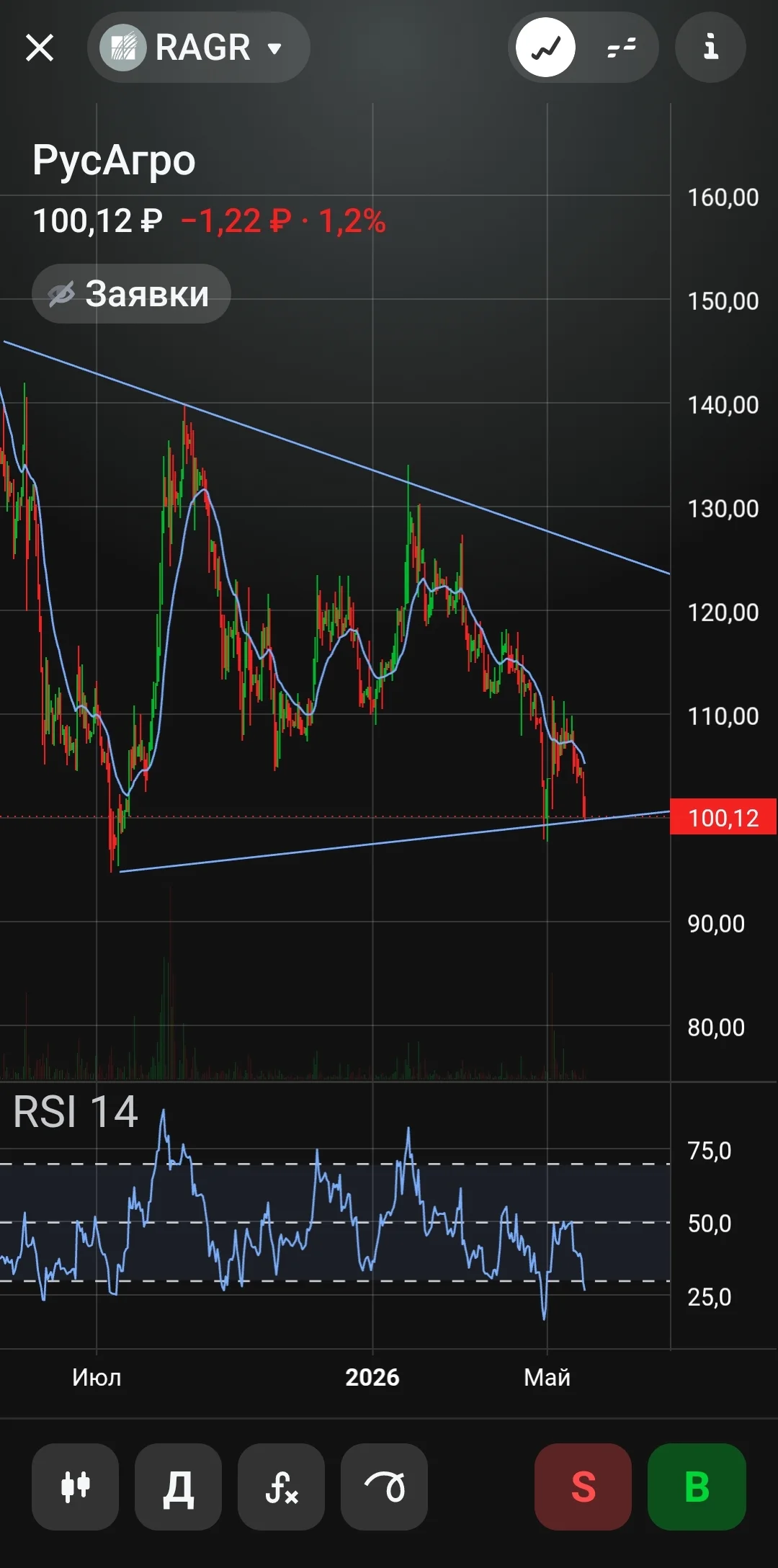Tap the 160,00 price axis label

[723, 197]
